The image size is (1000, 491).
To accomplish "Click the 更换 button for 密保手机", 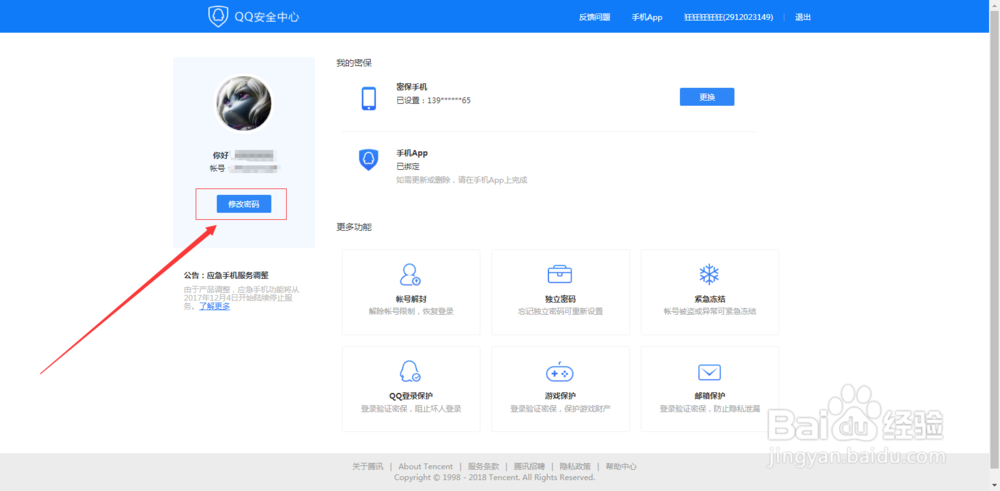I will pyautogui.click(x=707, y=97).
